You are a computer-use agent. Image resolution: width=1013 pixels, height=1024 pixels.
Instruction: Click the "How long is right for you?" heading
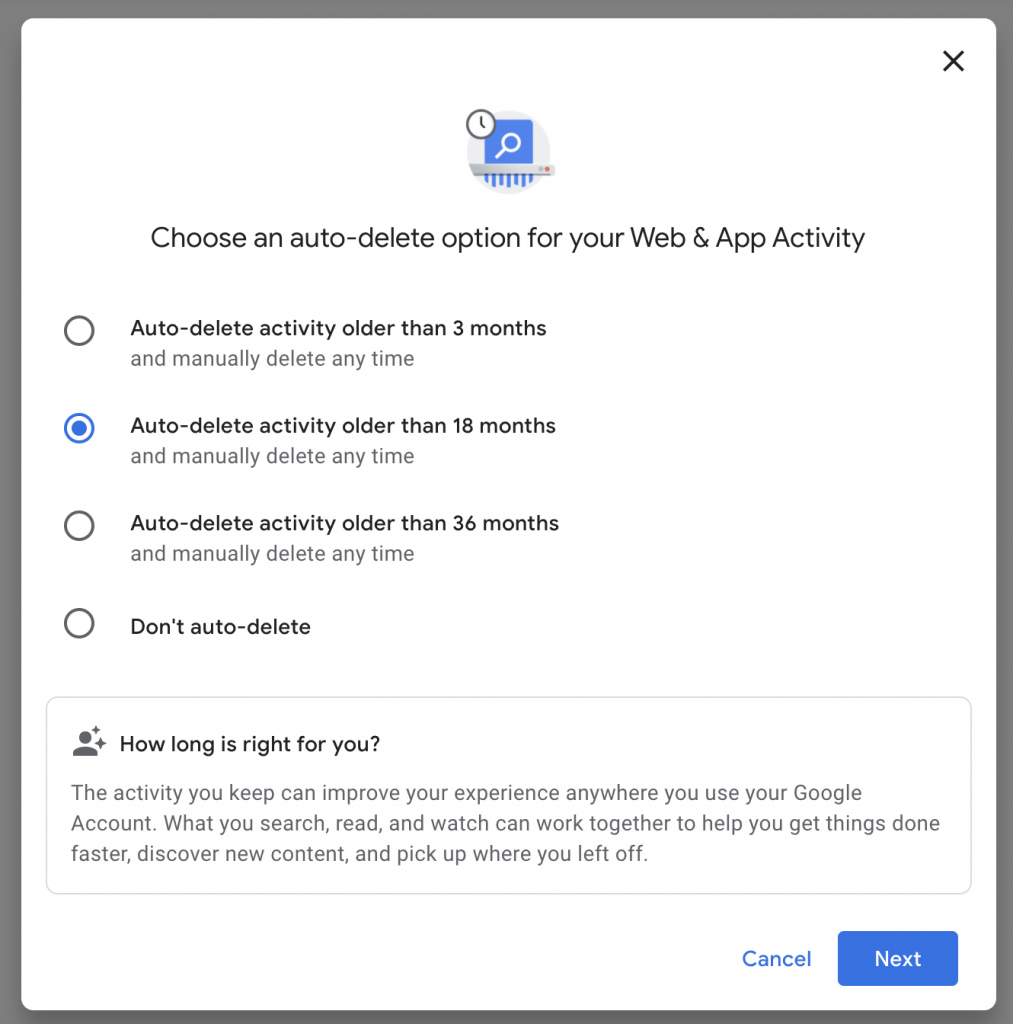click(x=250, y=744)
